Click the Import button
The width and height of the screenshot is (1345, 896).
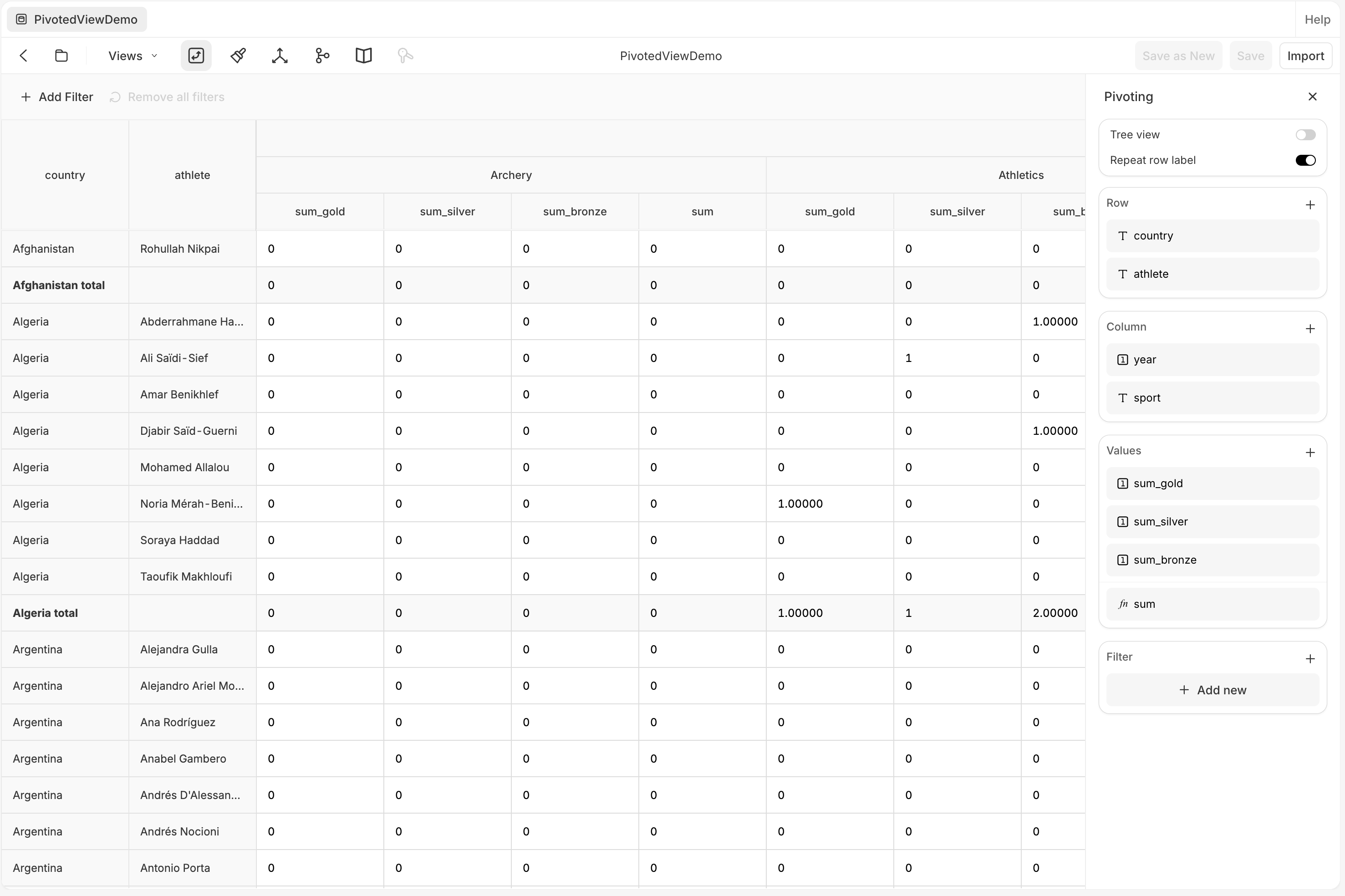[1305, 56]
